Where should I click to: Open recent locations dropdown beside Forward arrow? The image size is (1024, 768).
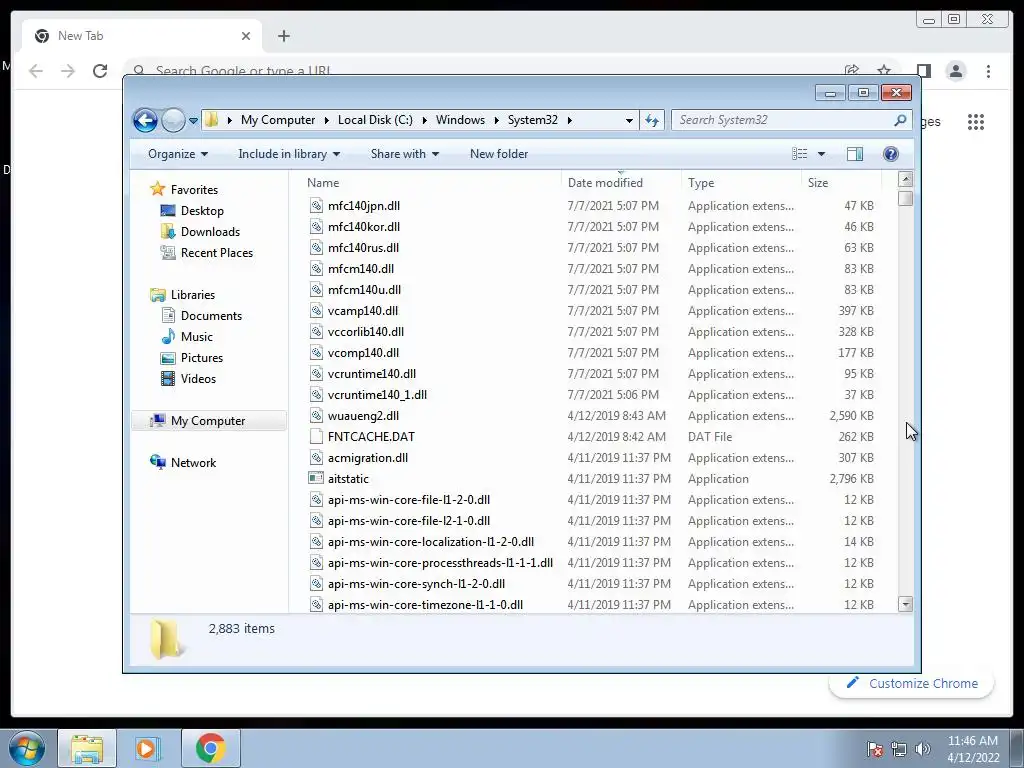[193, 121]
